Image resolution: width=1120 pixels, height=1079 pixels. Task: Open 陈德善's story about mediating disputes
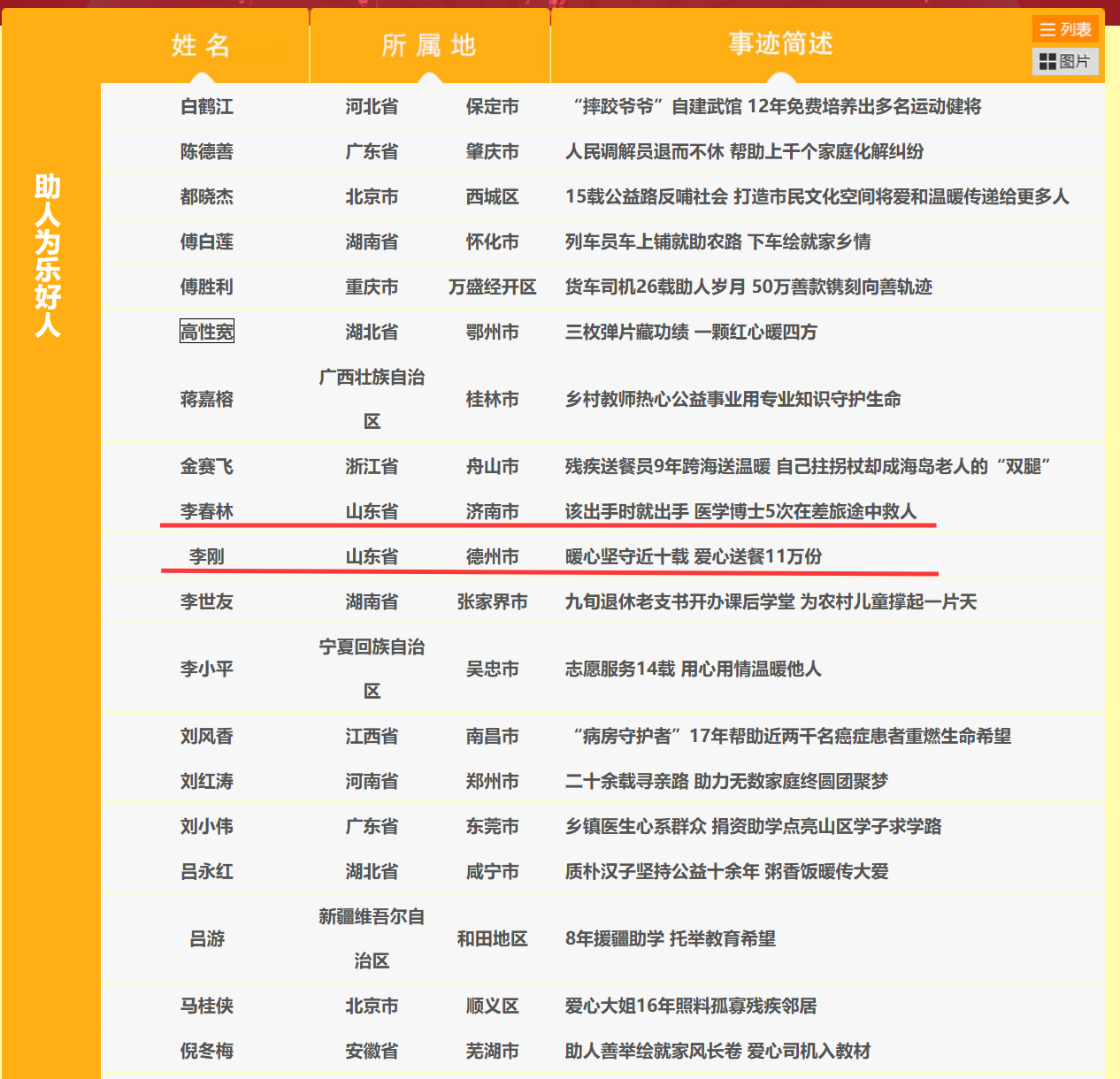(744, 152)
